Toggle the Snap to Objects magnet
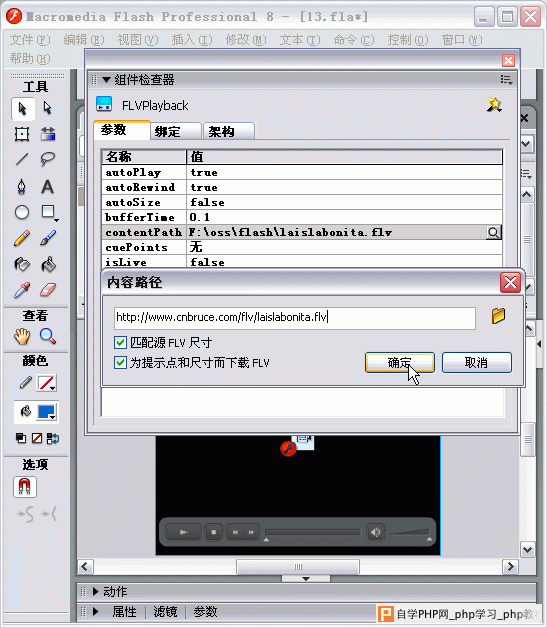This screenshot has height=628, width=547. click(25, 487)
